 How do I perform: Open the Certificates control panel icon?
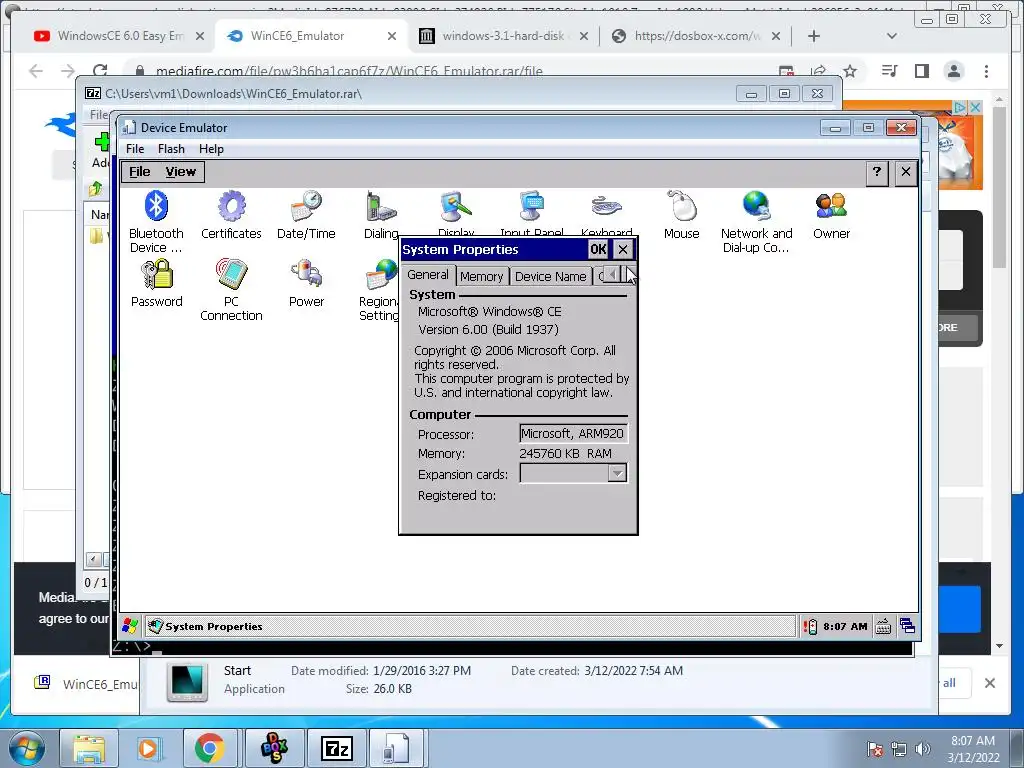click(231, 215)
